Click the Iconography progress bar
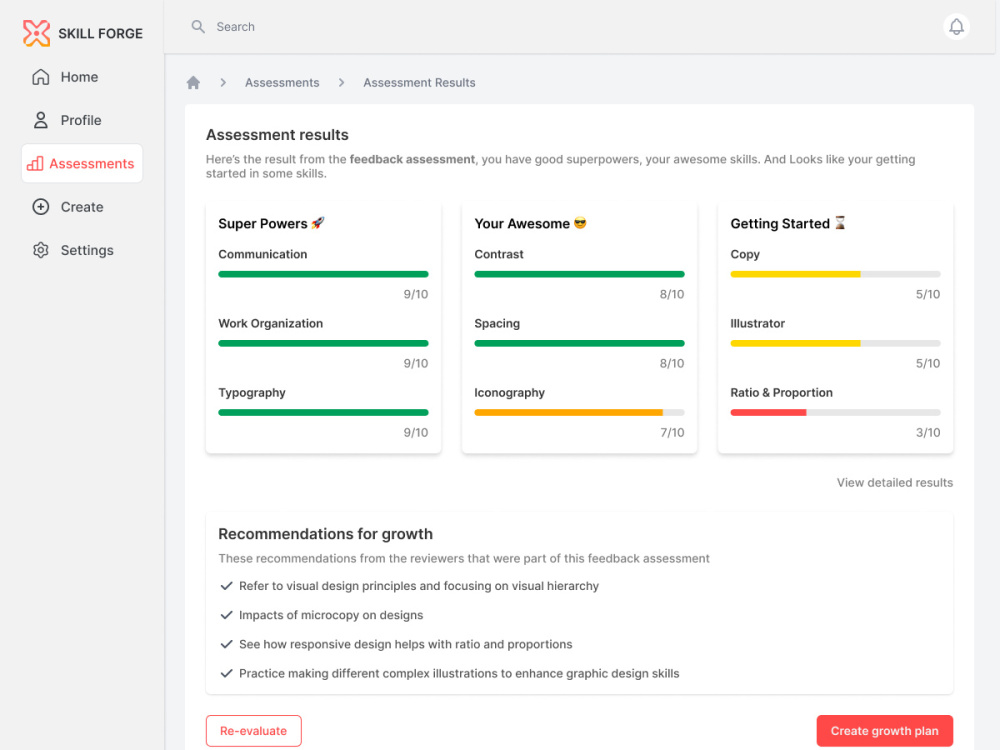Image resolution: width=1000 pixels, height=750 pixels. (579, 413)
